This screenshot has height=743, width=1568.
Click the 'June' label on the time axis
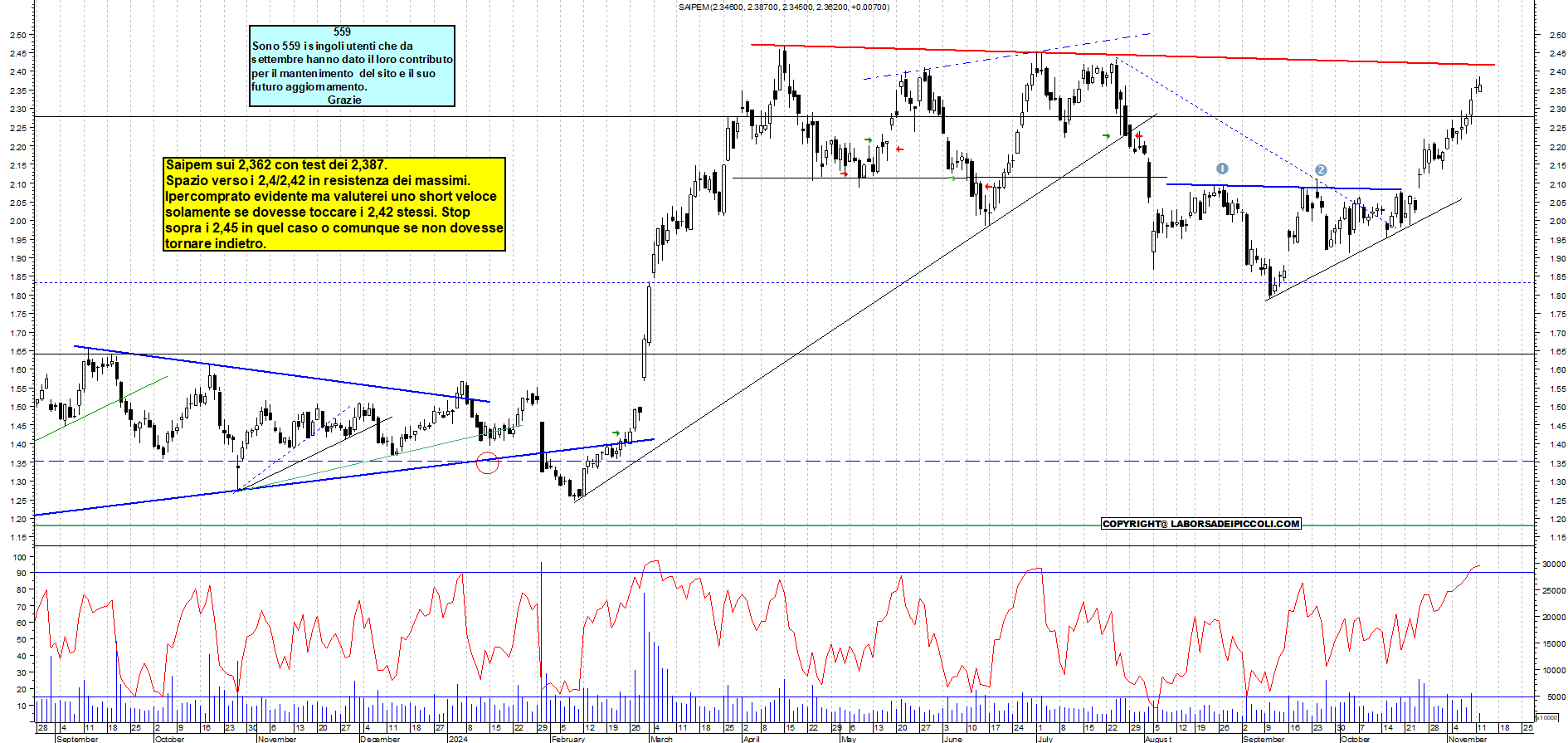pyautogui.click(x=952, y=739)
